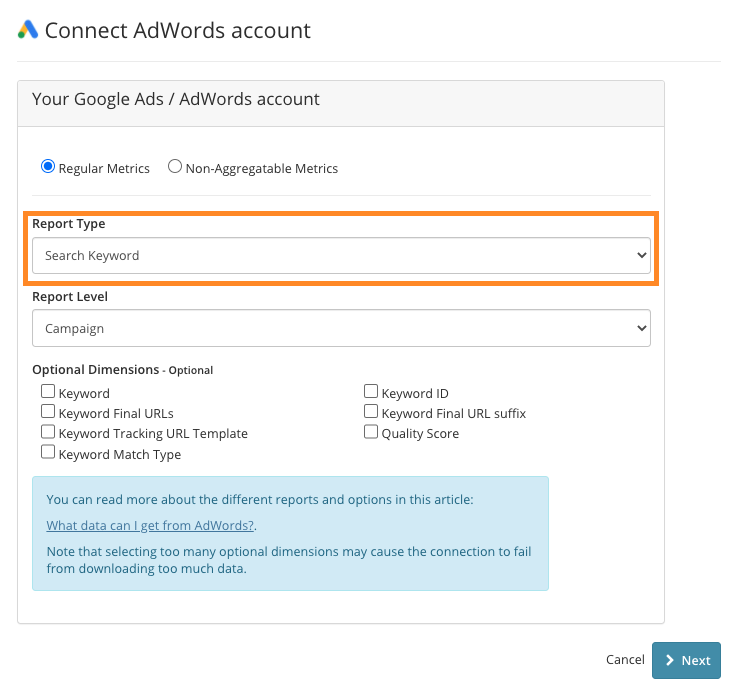Click the Cancel link

pos(625,660)
